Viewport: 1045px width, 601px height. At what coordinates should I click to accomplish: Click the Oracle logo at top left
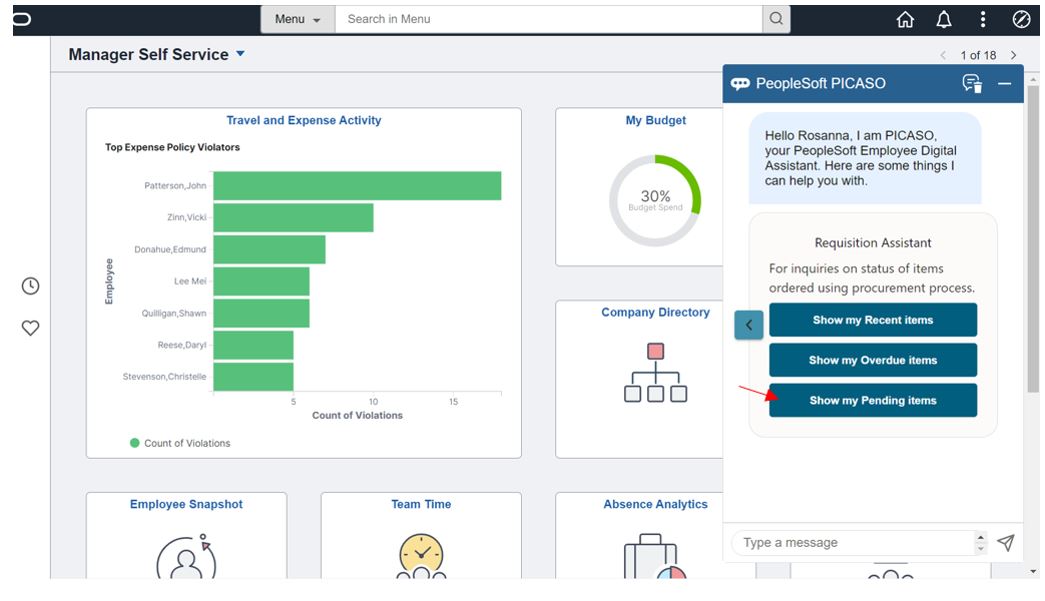21,19
